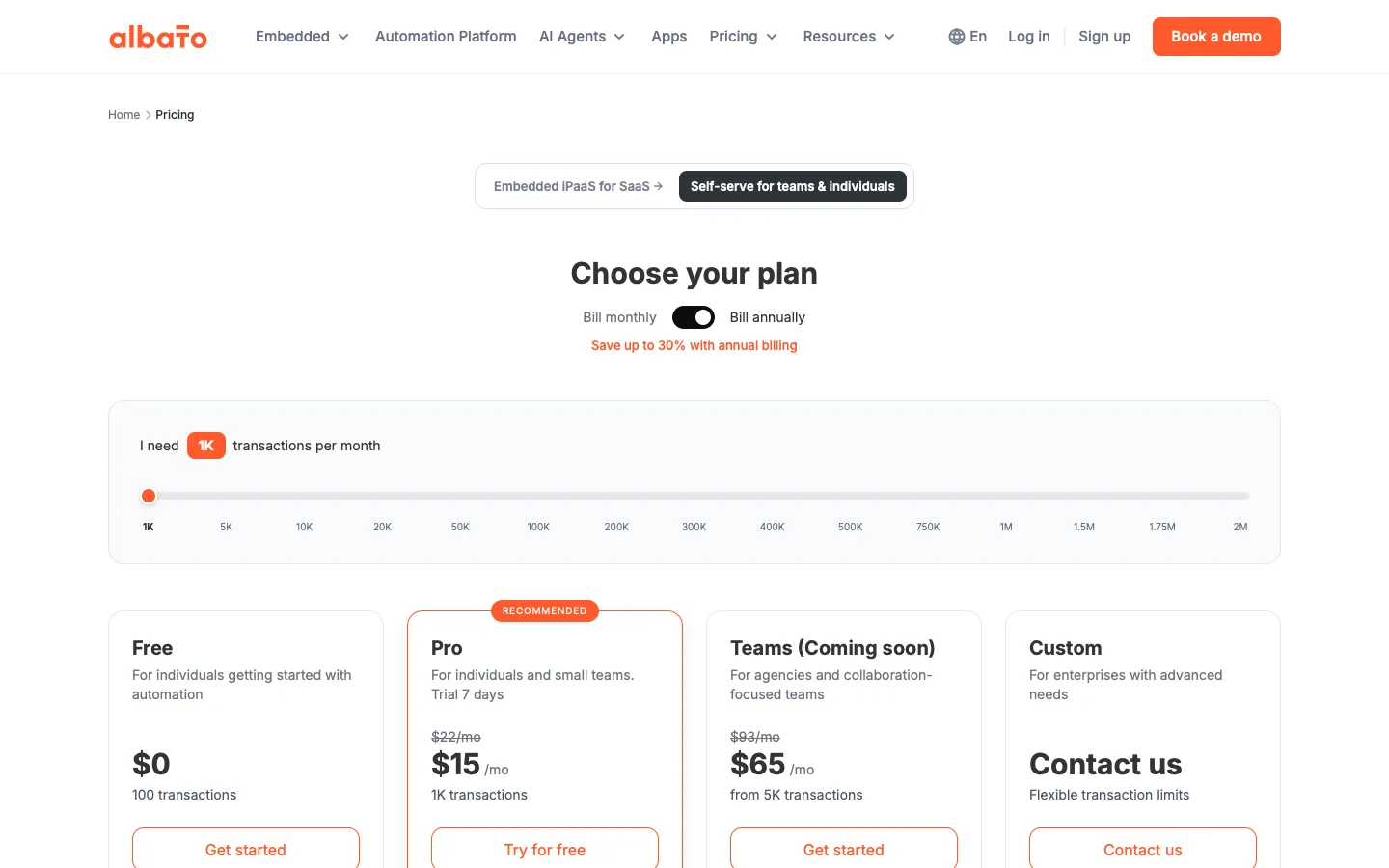Image resolution: width=1389 pixels, height=868 pixels.
Task: Toggle monthly/annual billing switch
Action: [693, 317]
